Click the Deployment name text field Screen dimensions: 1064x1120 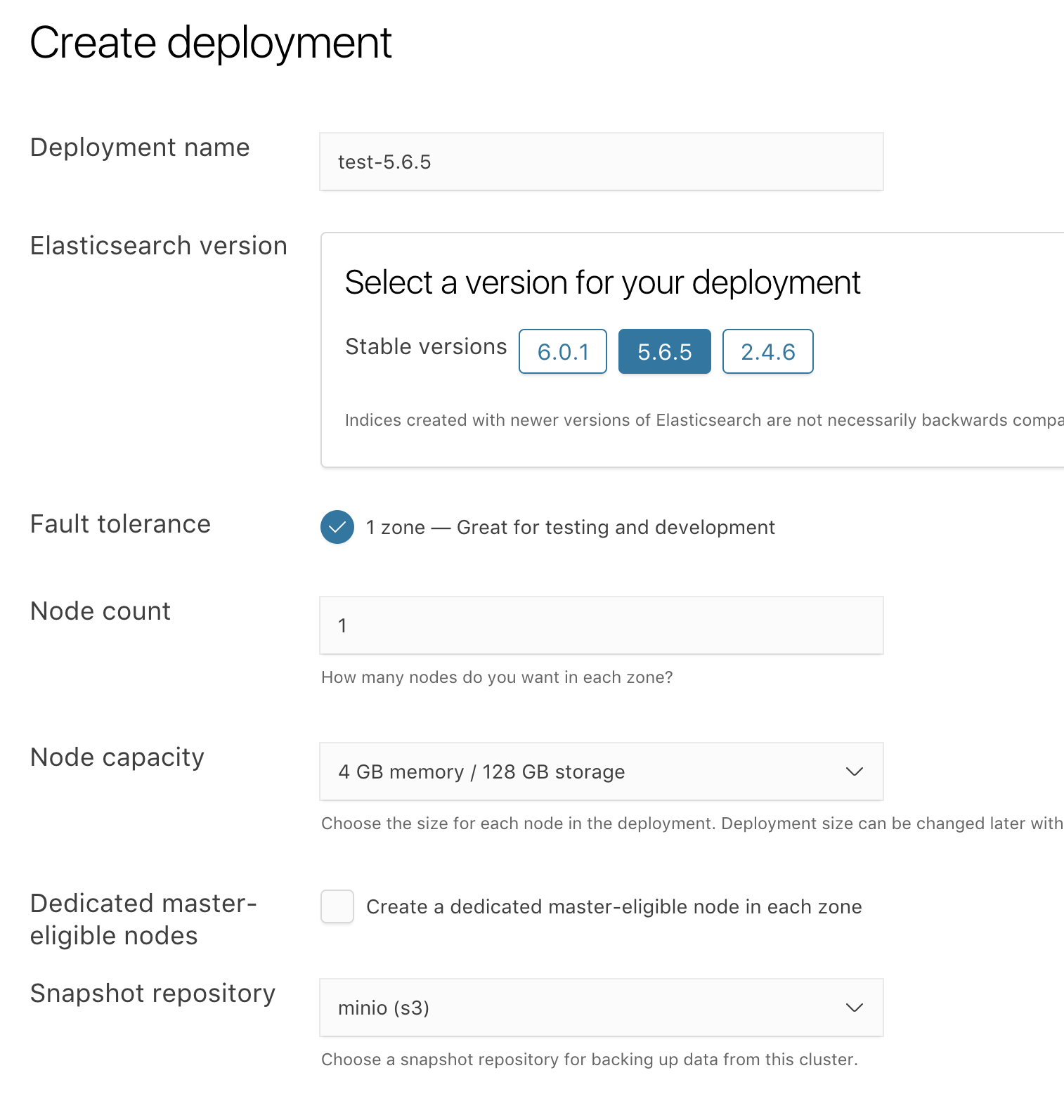click(x=601, y=162)
